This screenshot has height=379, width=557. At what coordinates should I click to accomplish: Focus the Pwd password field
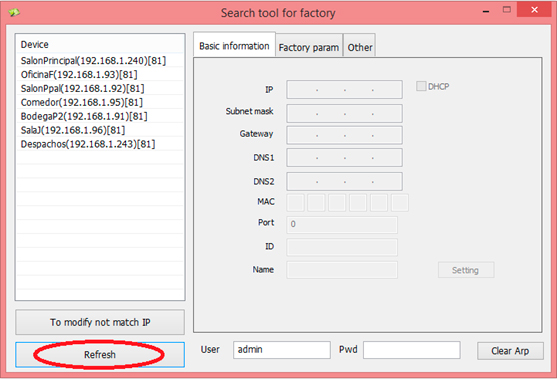click(412, 350)
